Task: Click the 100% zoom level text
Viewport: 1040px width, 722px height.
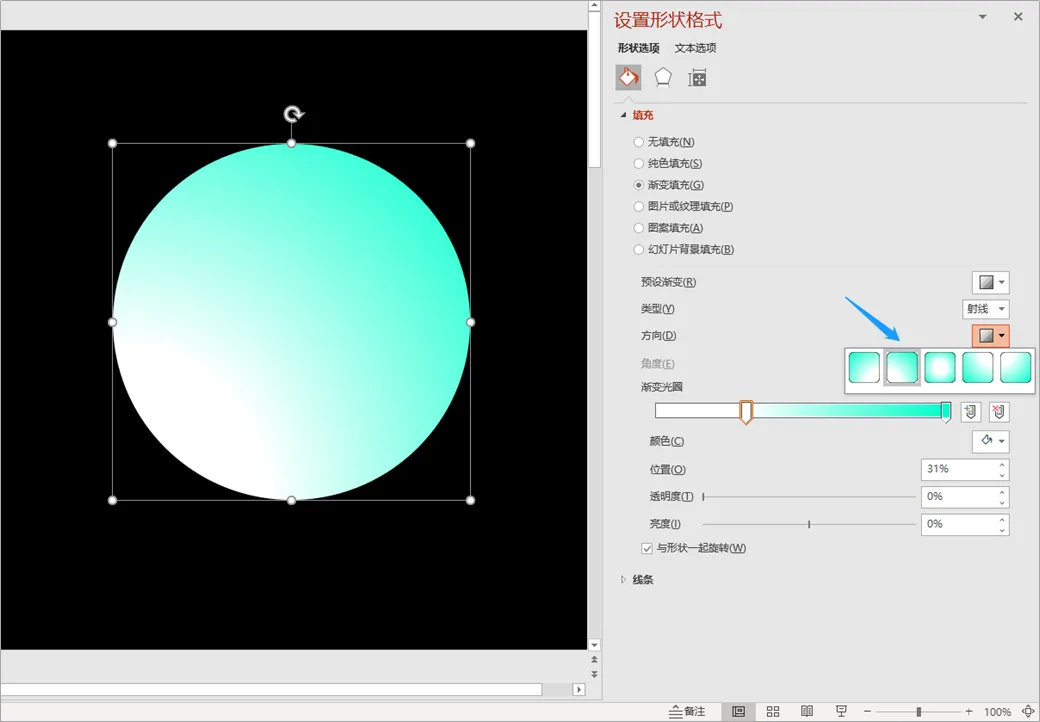Action: click(x=997, y=712)
